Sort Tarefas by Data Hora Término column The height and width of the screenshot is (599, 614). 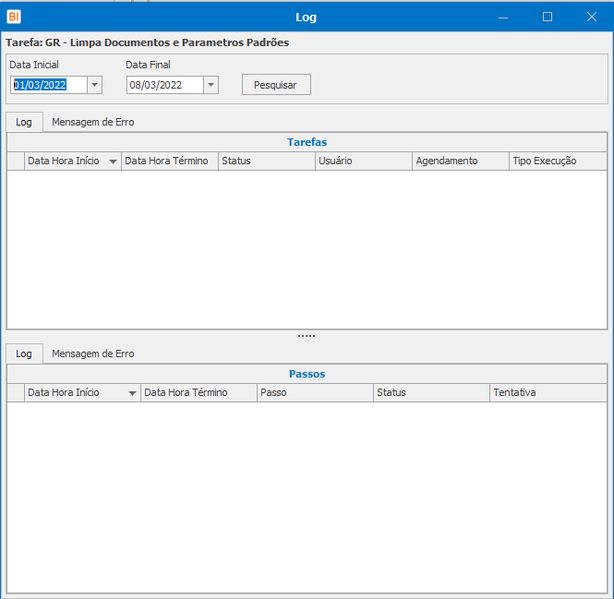pyautogui.click(x=170, y=161)
